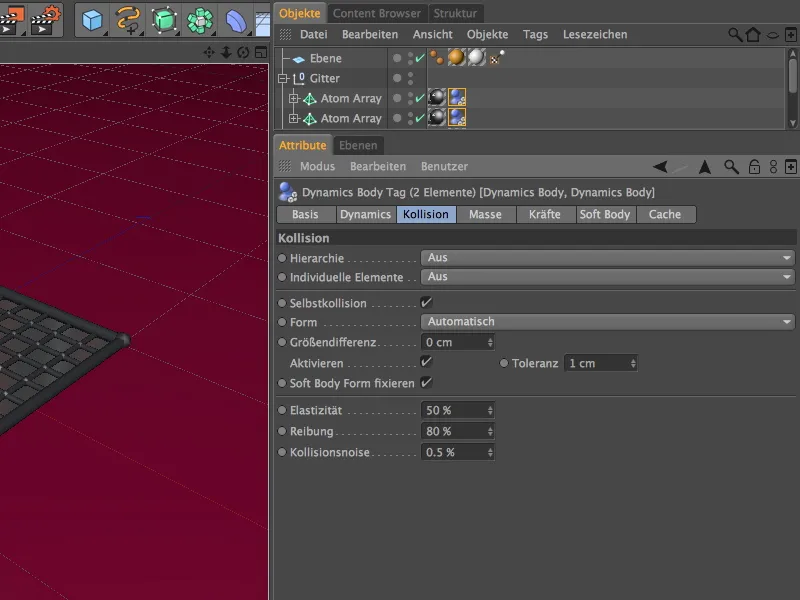Image resolution: width=800 pixels, height=600 pixels.
Task: Open the Datei menu
Action: coord(313,35)
